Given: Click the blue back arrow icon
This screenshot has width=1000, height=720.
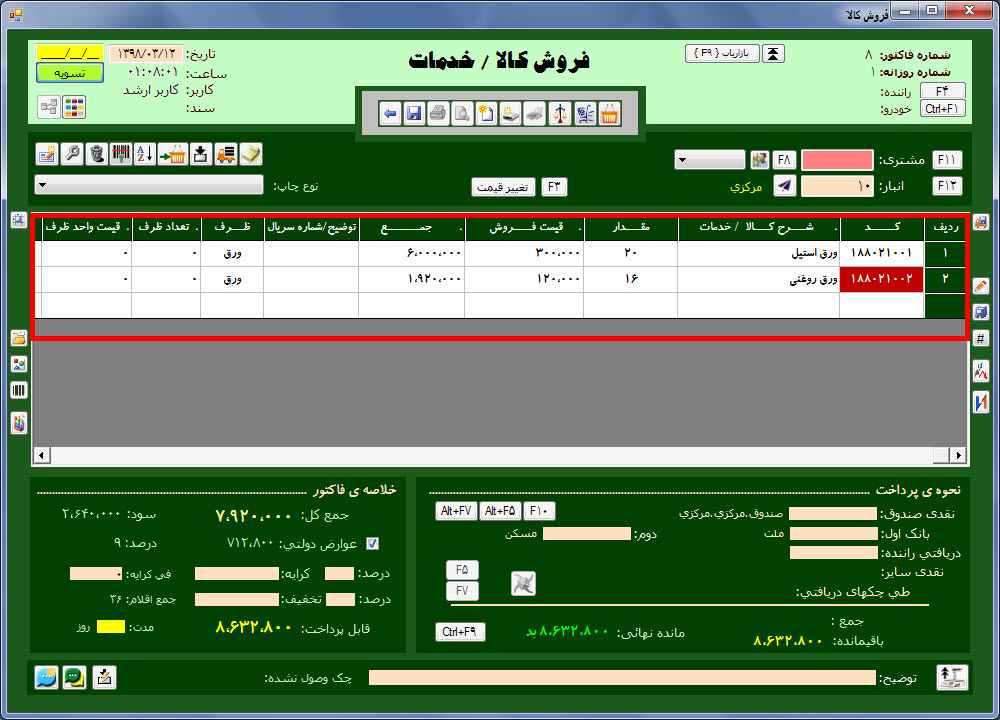Looking at the screenshot, I should click(x=390, y=113).
